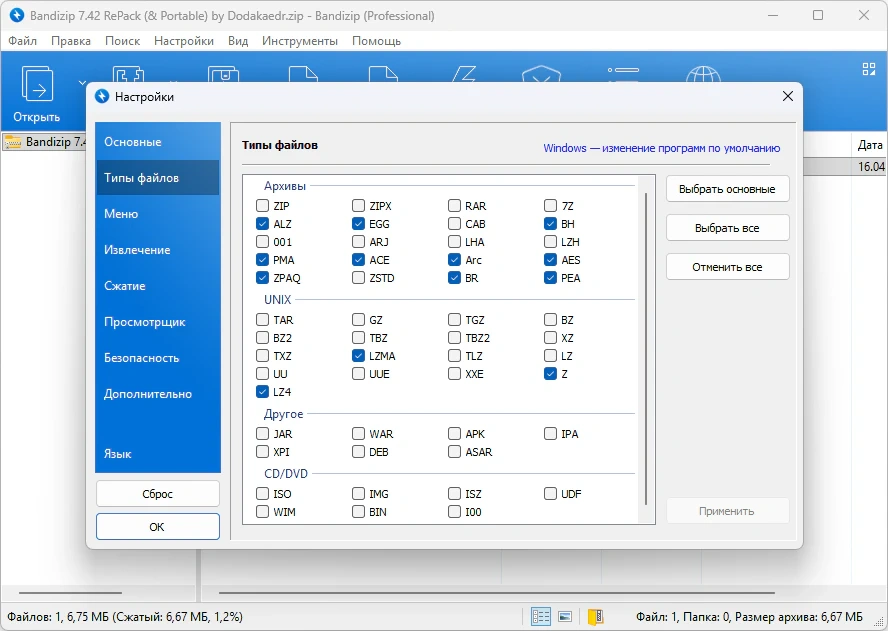Click the yellow archive icon in status bar

(x=595, y=616)
